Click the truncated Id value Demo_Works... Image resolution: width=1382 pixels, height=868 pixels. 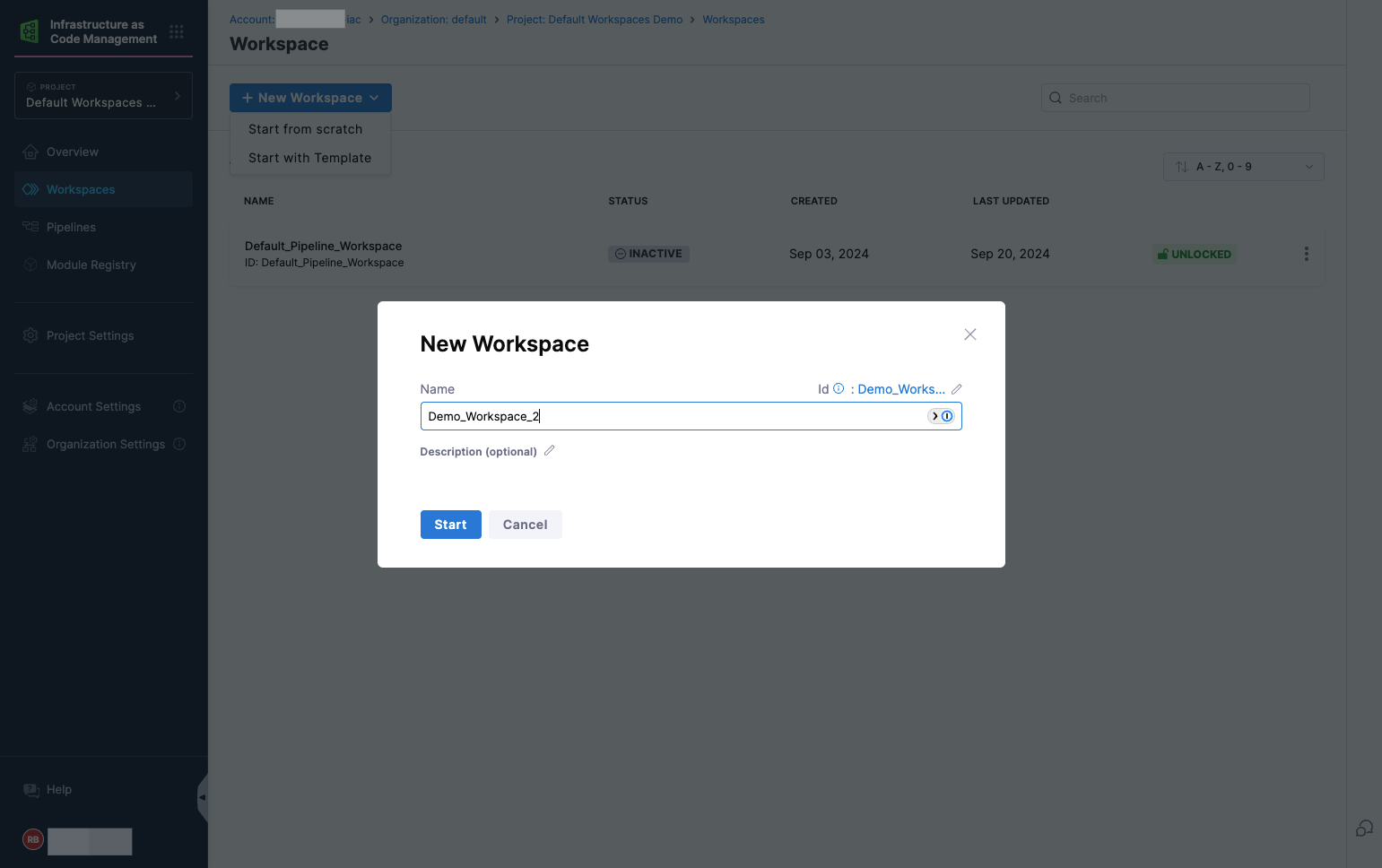click(901, 389)
